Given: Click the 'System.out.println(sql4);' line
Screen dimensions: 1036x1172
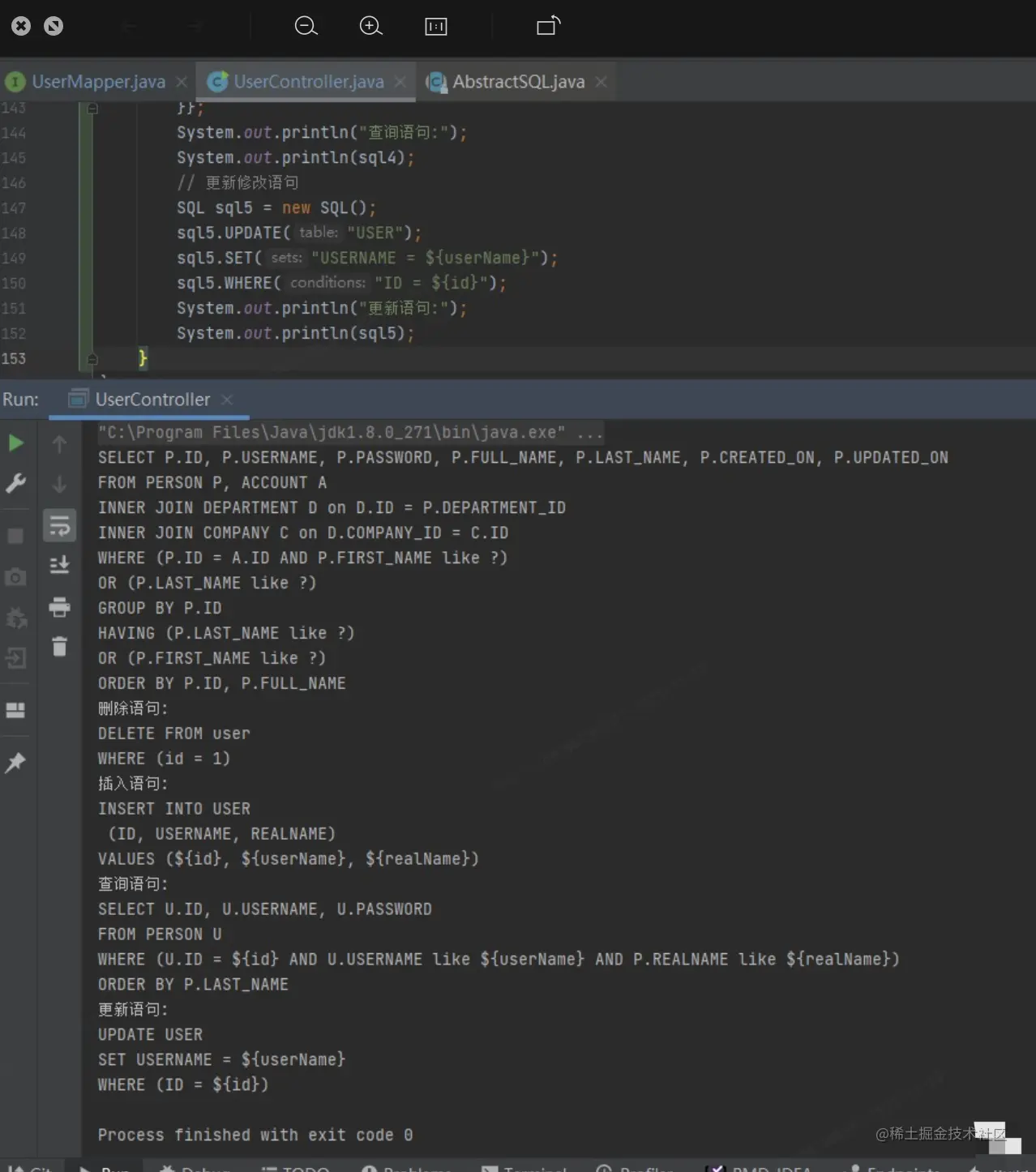Looking at the screenshot, I should (x=295, y=157).
